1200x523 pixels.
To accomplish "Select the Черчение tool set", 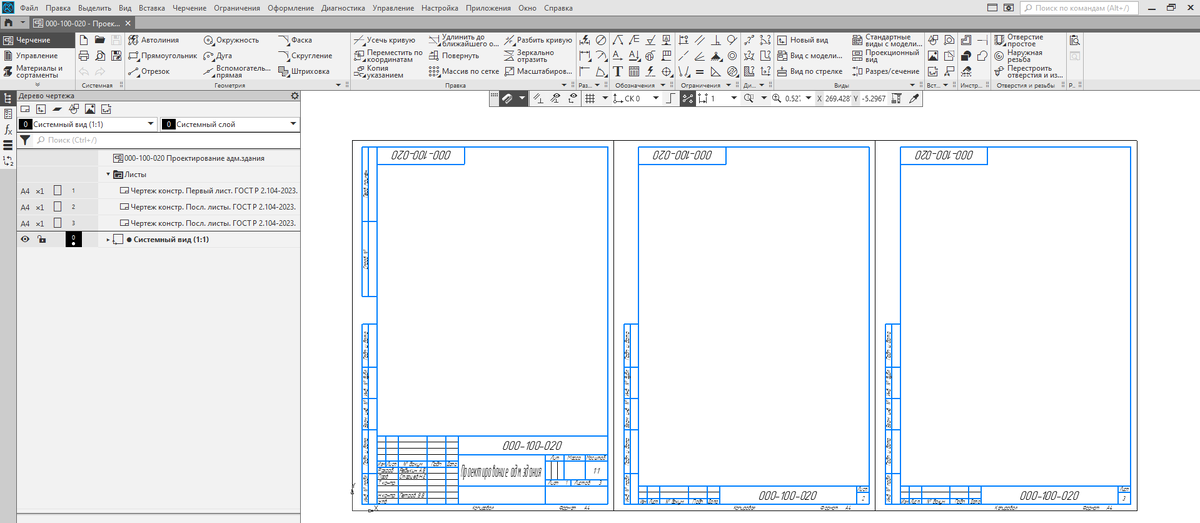I will [x=37, y=40].
